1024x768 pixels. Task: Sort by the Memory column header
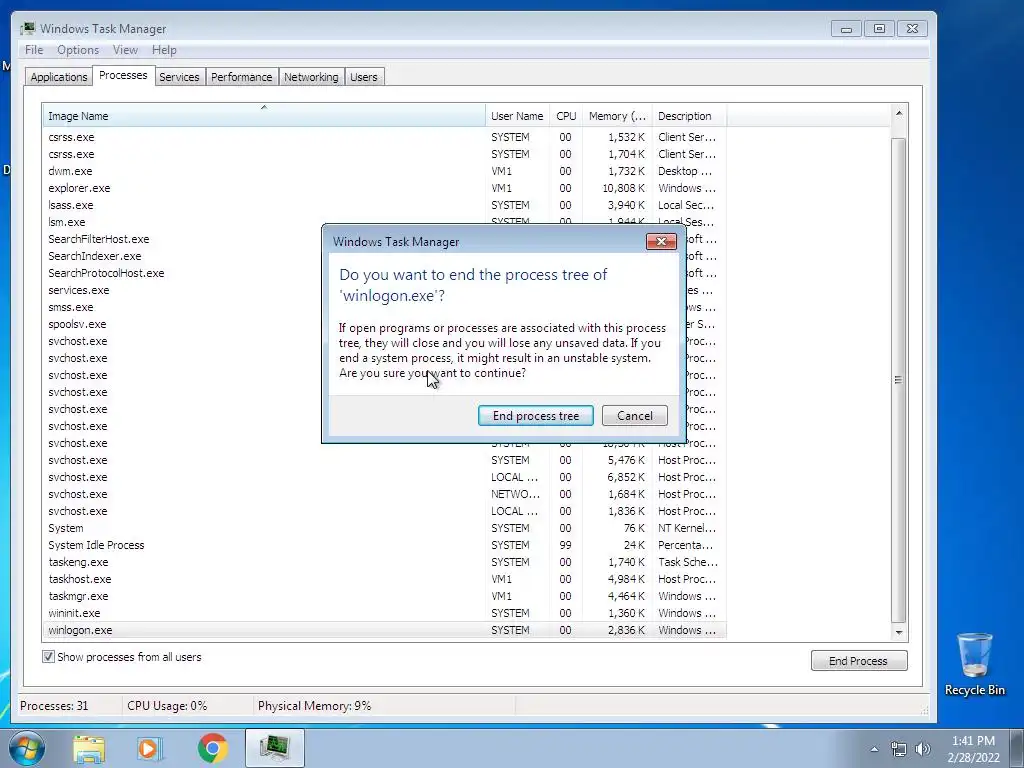[617, 116]
